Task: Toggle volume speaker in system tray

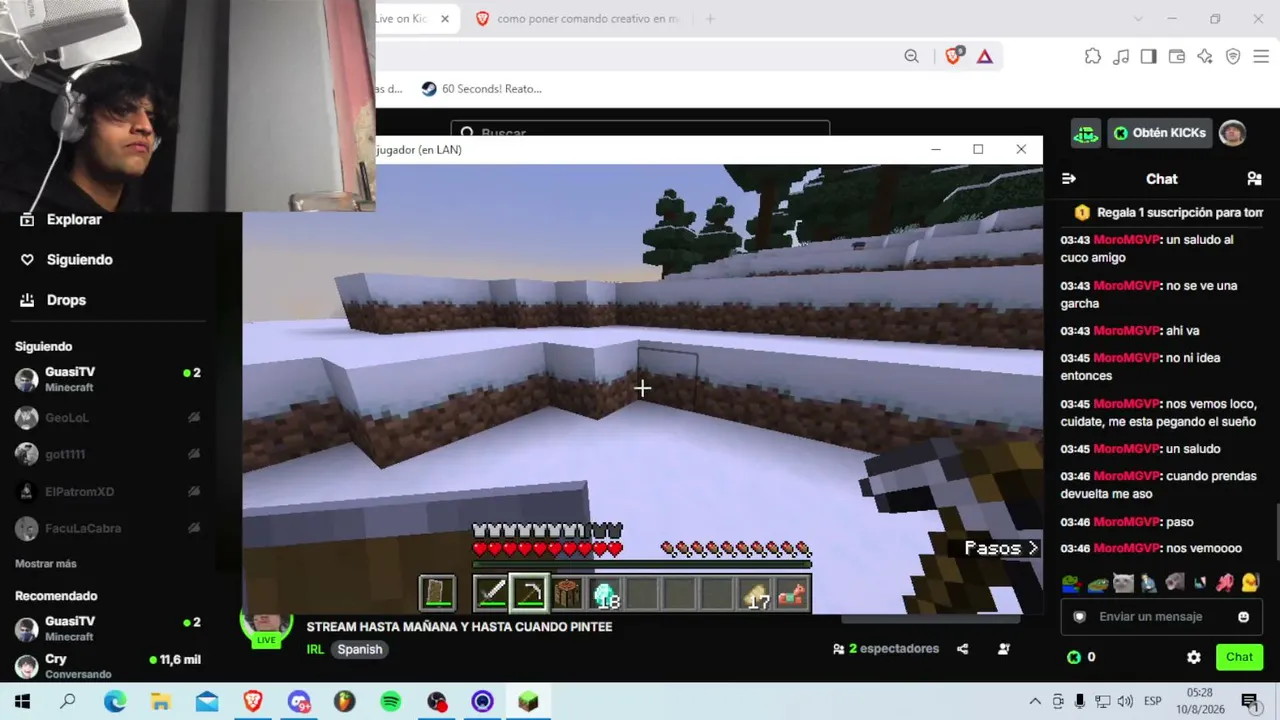Action: 1125,702
